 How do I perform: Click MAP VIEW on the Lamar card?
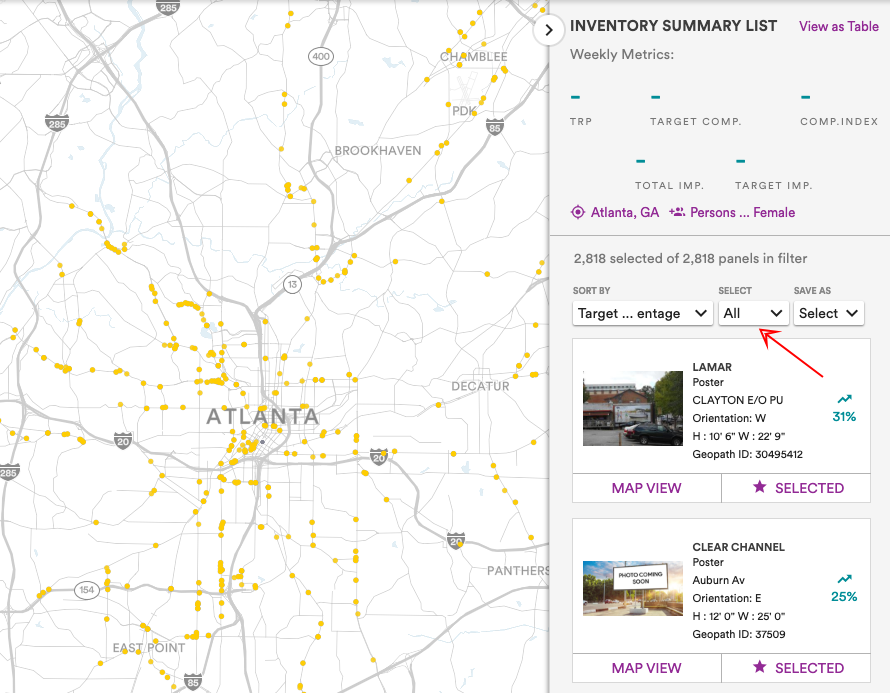pyautogui.click(x=646, y=488)
